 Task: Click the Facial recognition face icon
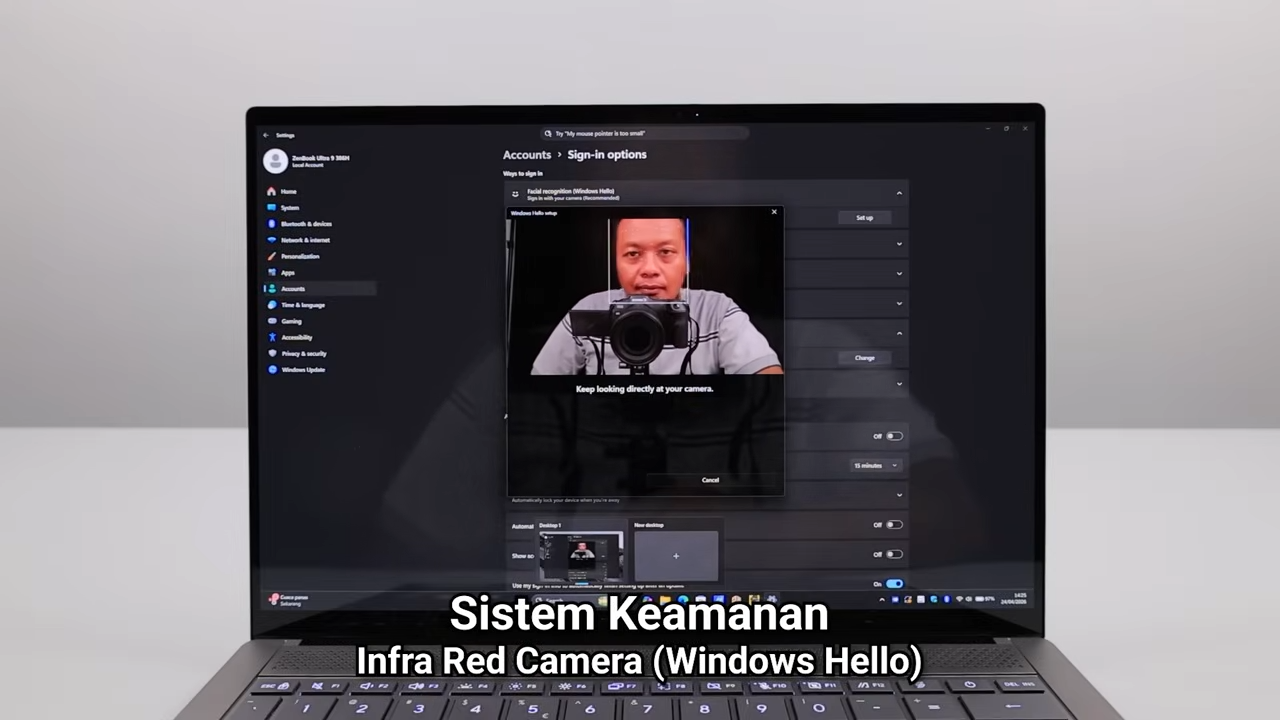516,193
